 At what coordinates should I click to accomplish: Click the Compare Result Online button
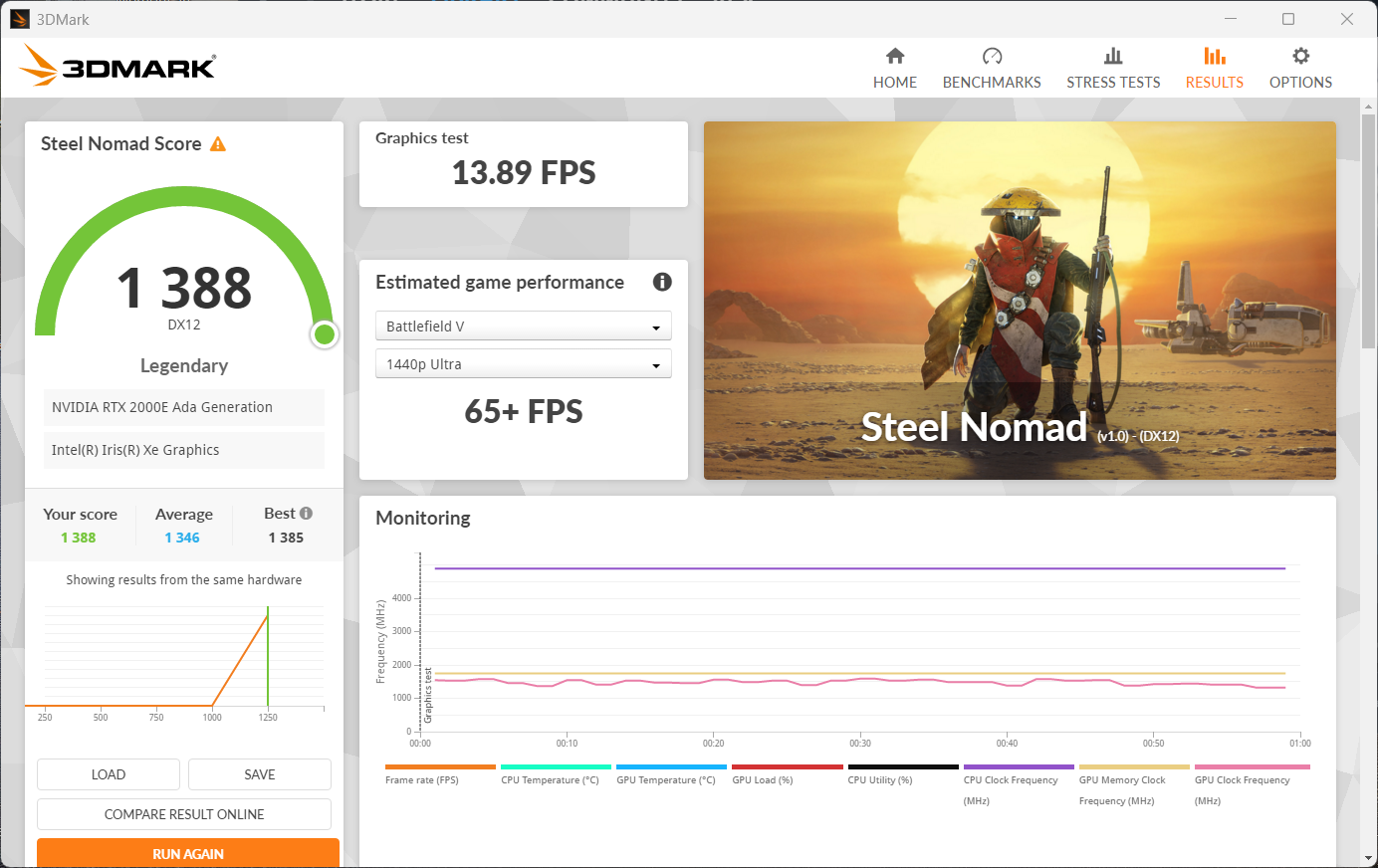[184, 814]
